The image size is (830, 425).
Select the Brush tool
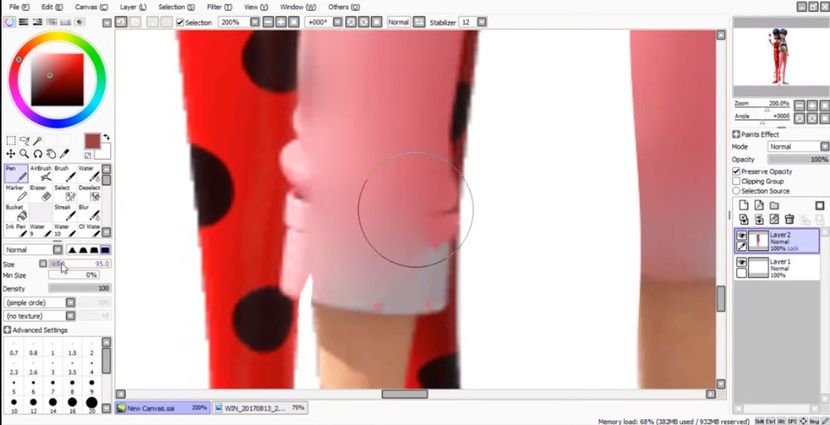[65, 174]
